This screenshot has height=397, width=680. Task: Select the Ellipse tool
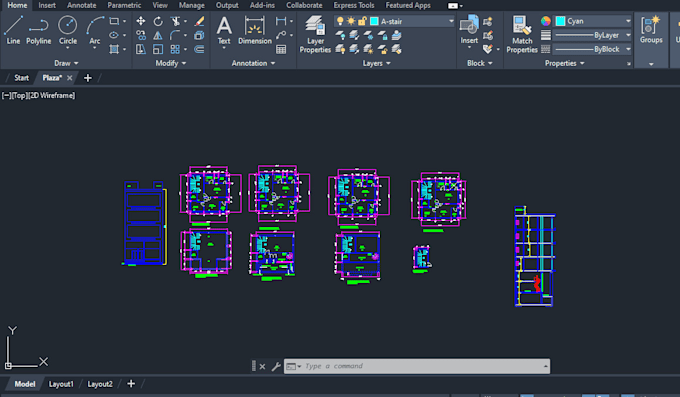114,35
